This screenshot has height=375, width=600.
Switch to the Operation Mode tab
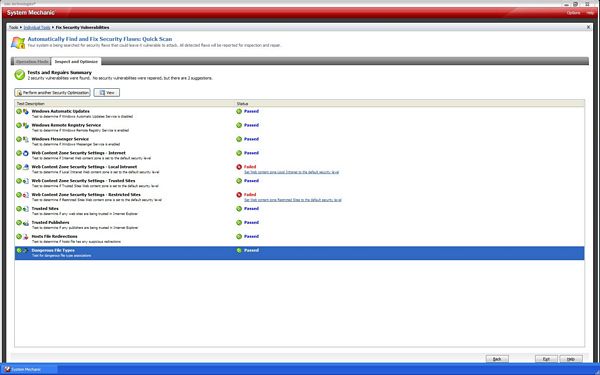click(x=32, y=62)
